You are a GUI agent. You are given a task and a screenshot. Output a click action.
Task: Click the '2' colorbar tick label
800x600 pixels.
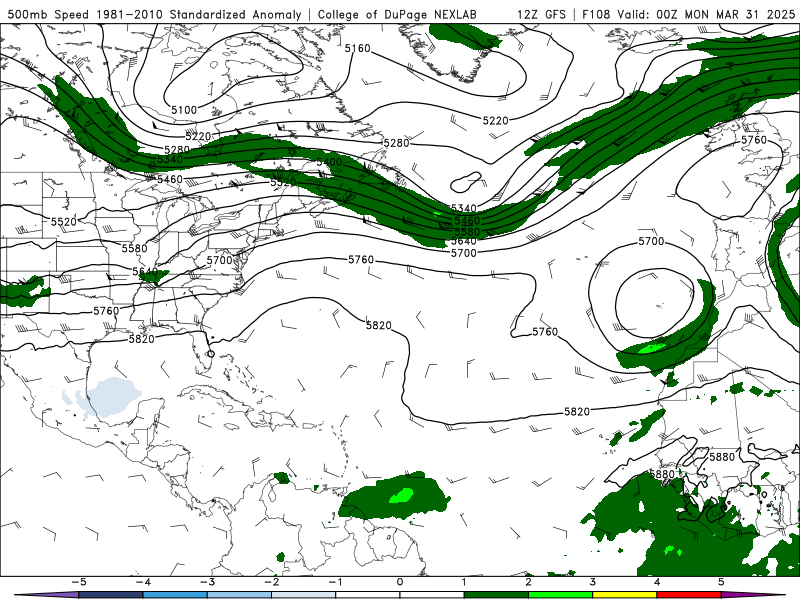[528, 582]
